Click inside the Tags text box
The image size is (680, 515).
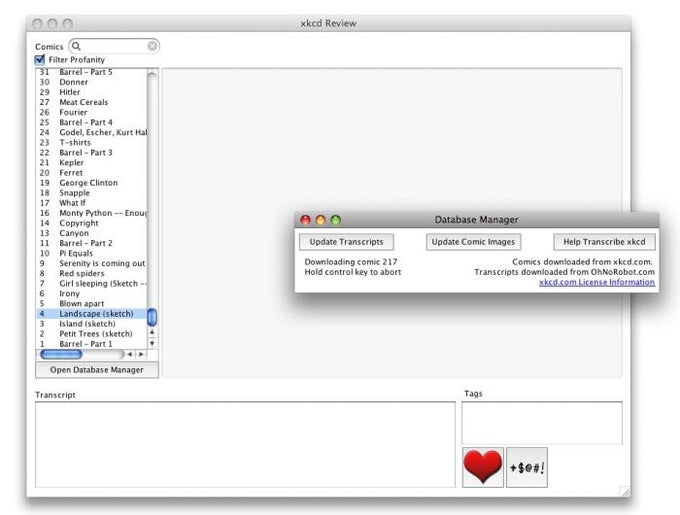[x=542, y=423]
